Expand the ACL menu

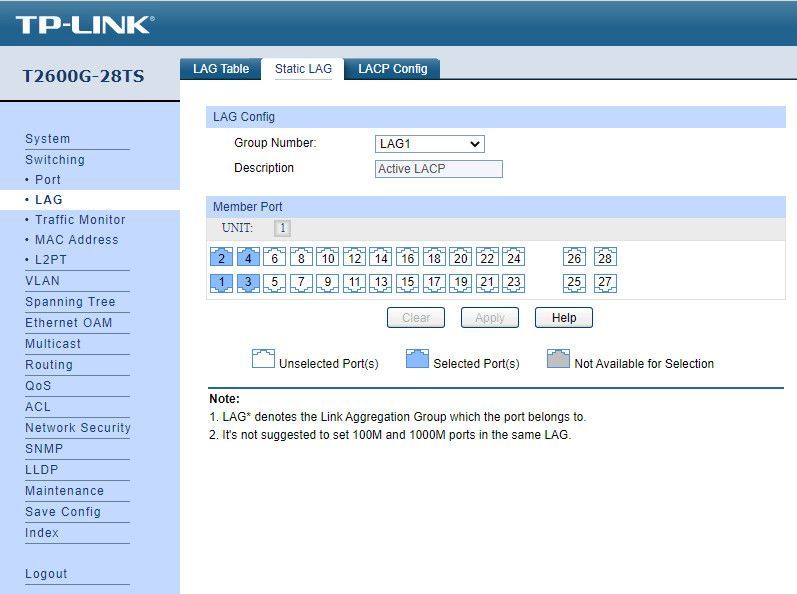click(x=38, y=407)
